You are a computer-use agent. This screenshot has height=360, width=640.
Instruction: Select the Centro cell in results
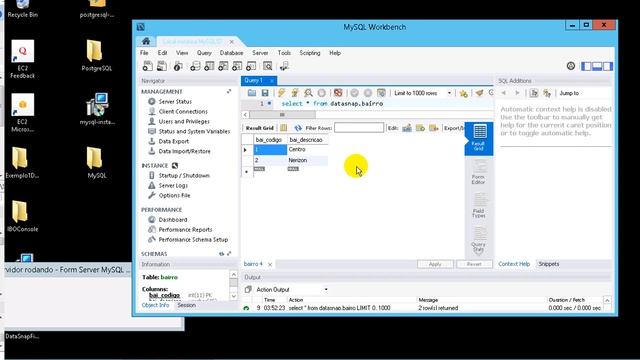[307, 150]
